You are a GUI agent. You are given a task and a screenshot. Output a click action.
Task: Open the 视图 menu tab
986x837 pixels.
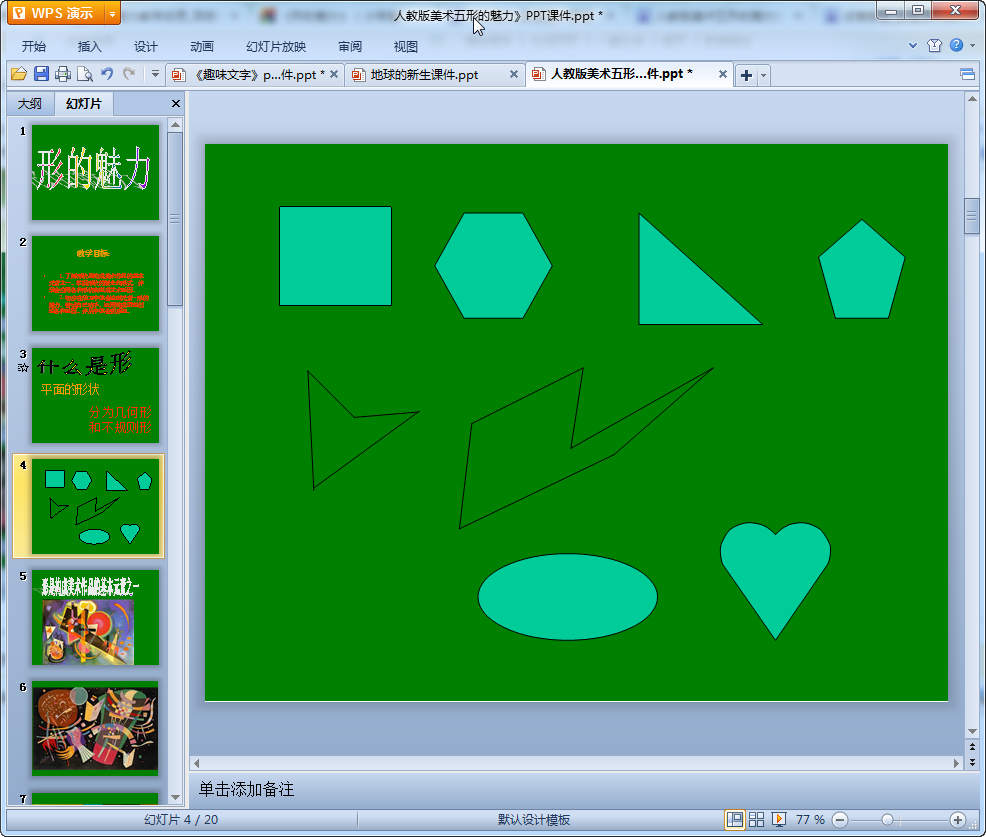point(406,47)
